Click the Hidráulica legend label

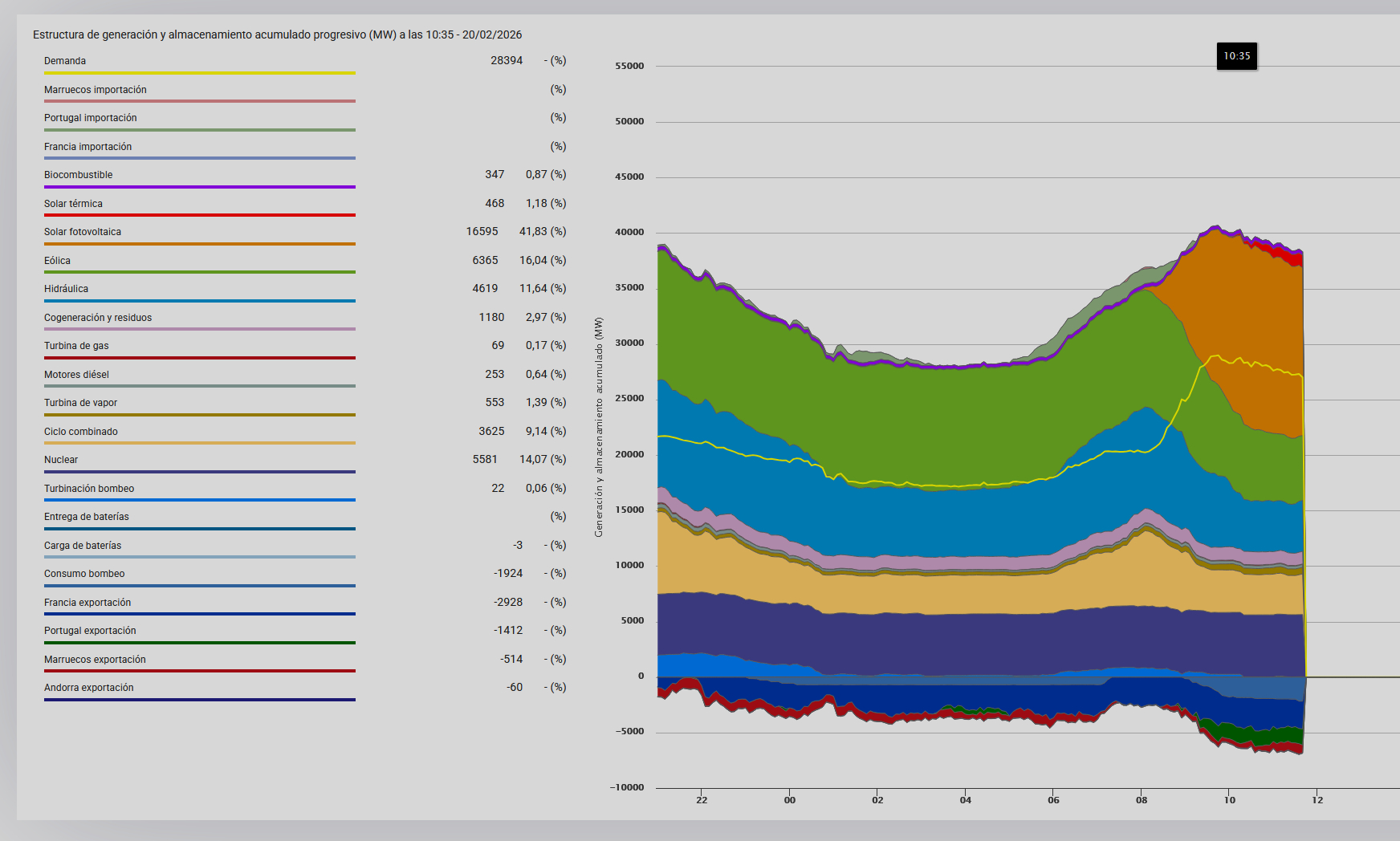(x=66, y=289)
